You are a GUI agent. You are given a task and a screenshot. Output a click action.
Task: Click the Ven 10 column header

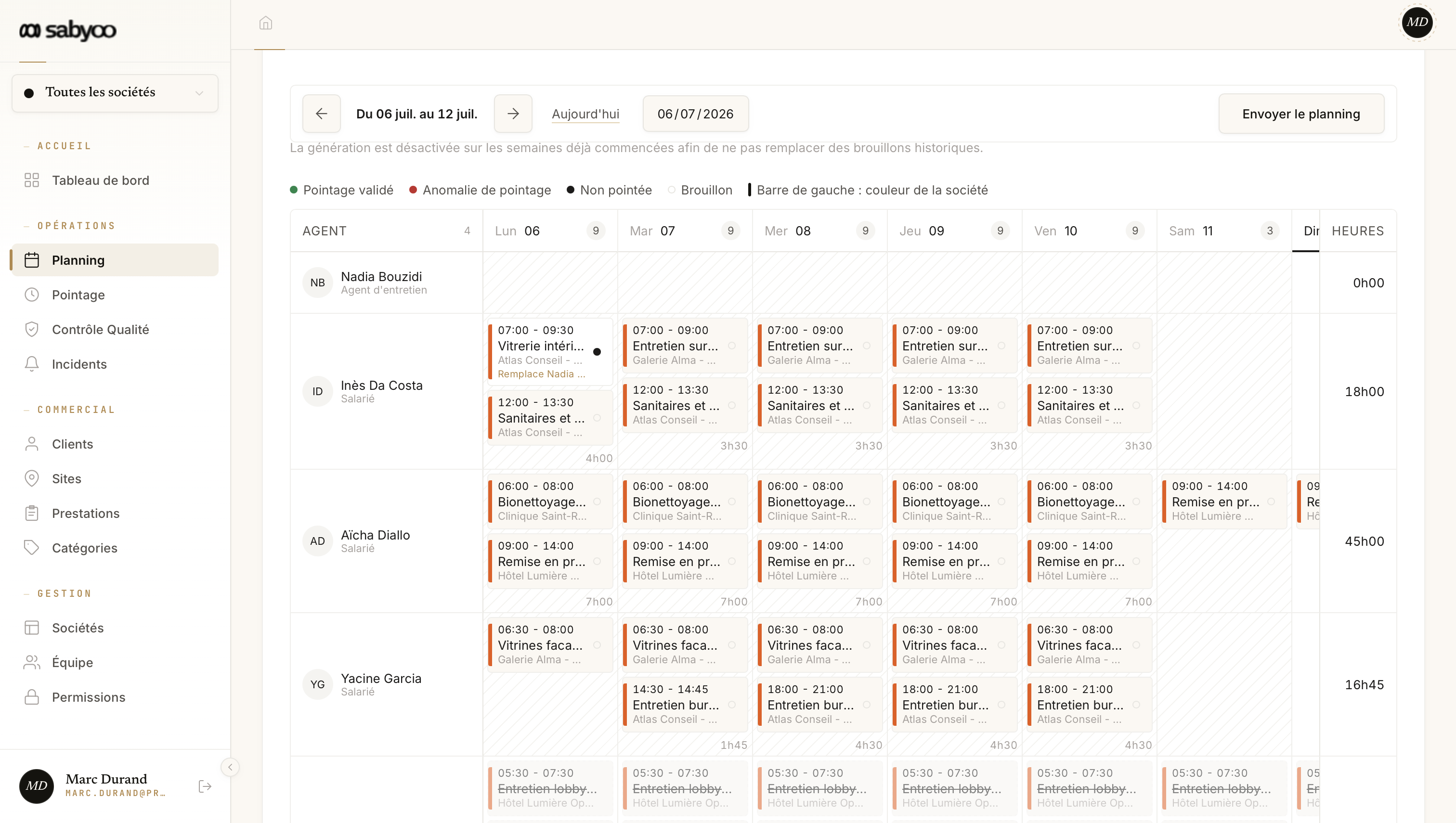[1089, 231]
